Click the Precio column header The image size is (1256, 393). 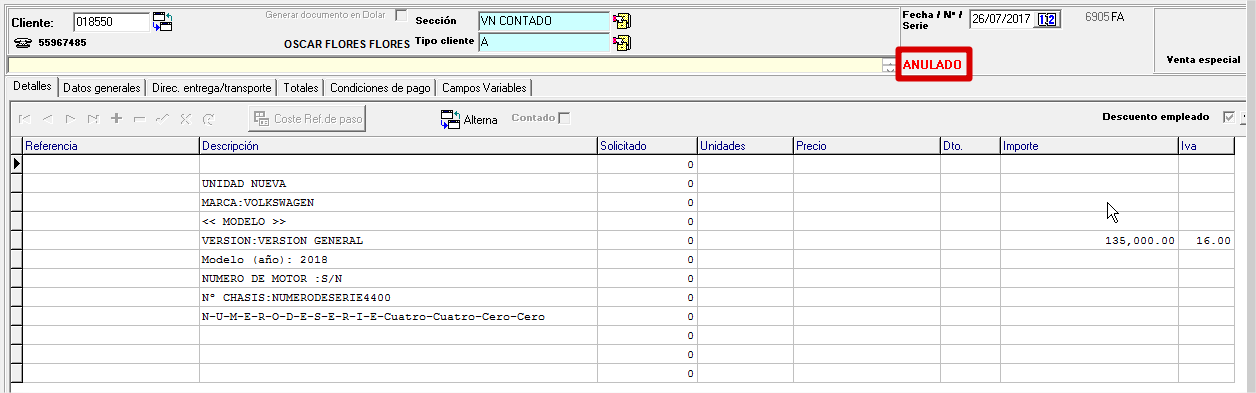(866, 146)
